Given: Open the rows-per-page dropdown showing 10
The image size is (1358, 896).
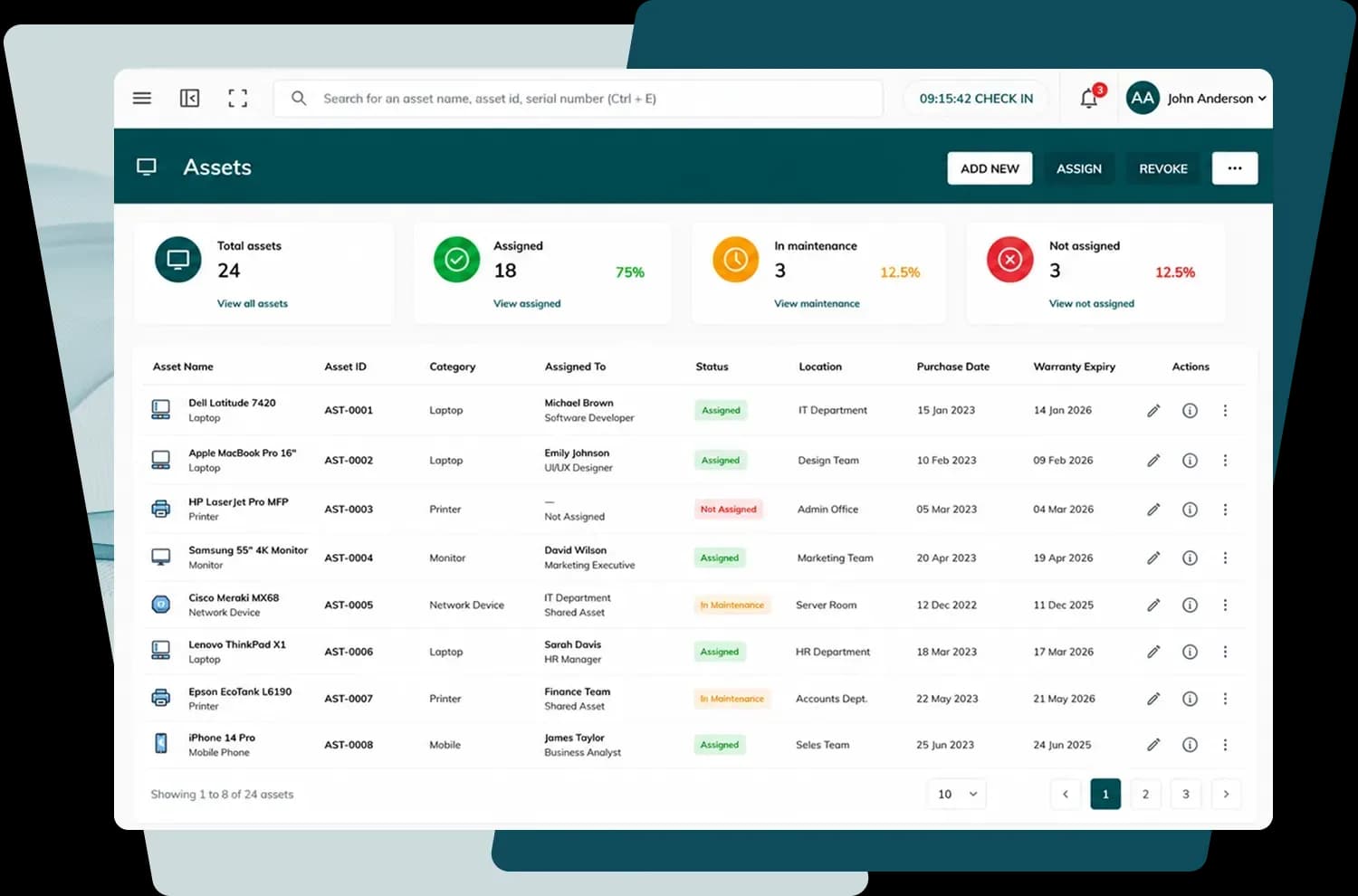Looking at the screenshot, I should point(957,794).
